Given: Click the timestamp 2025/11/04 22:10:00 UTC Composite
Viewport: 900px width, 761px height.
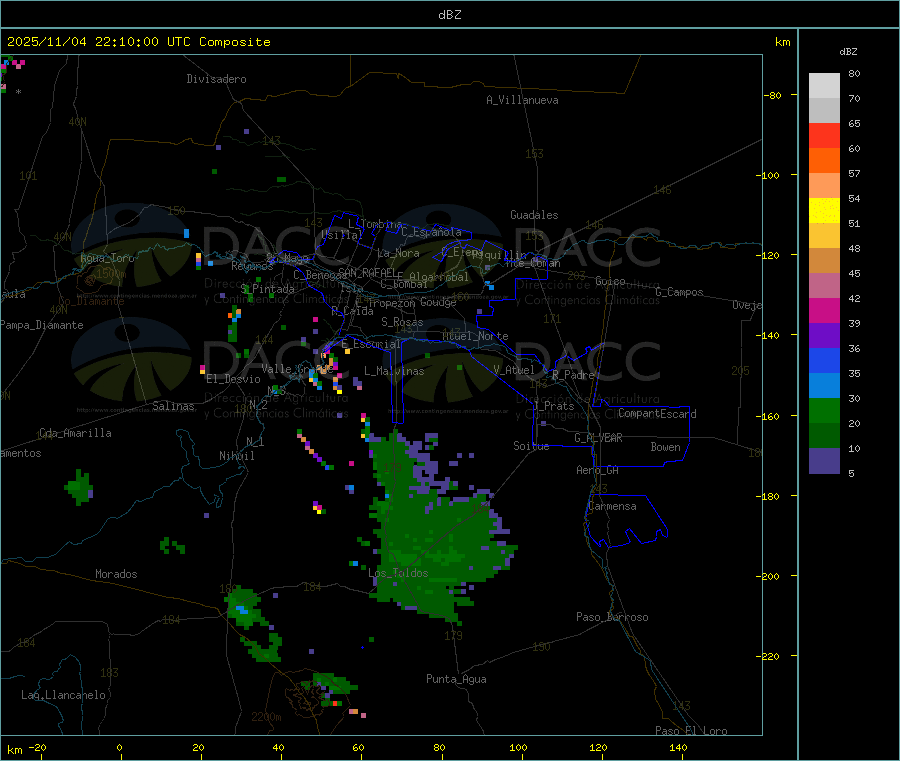Looking at the screenshot, I should tap(138, 42).
